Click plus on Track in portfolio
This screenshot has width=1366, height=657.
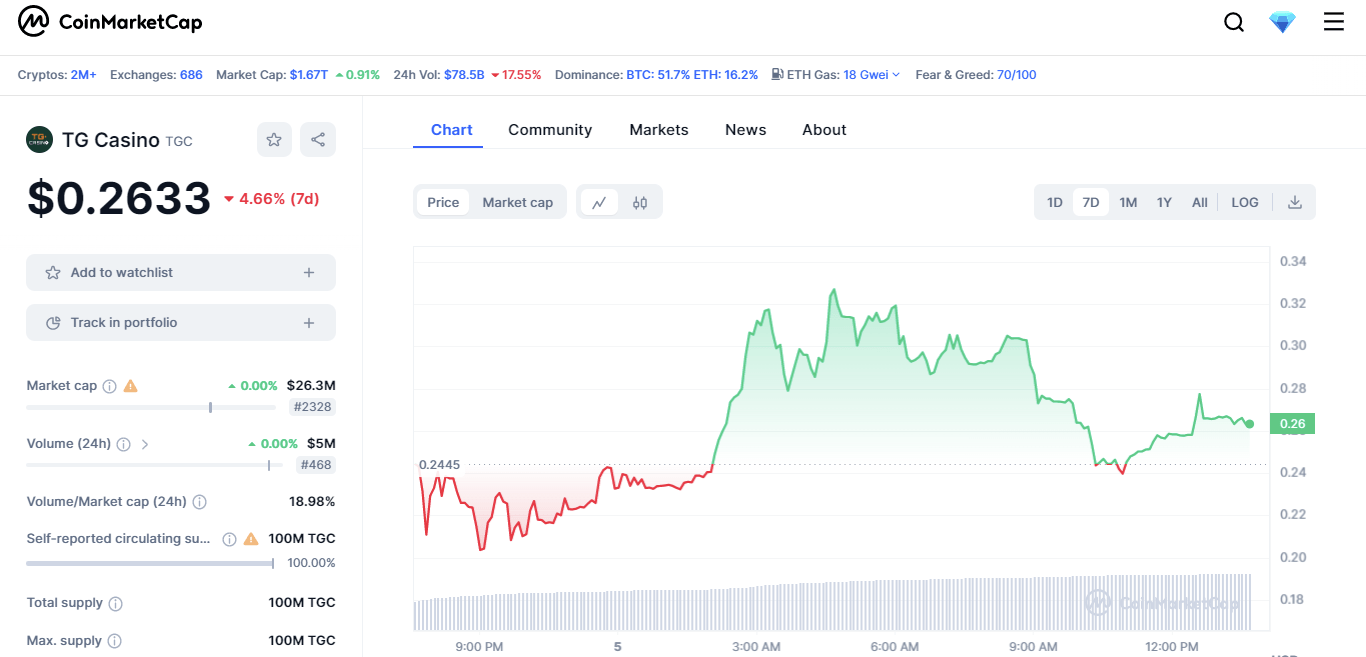pos(309,323)
